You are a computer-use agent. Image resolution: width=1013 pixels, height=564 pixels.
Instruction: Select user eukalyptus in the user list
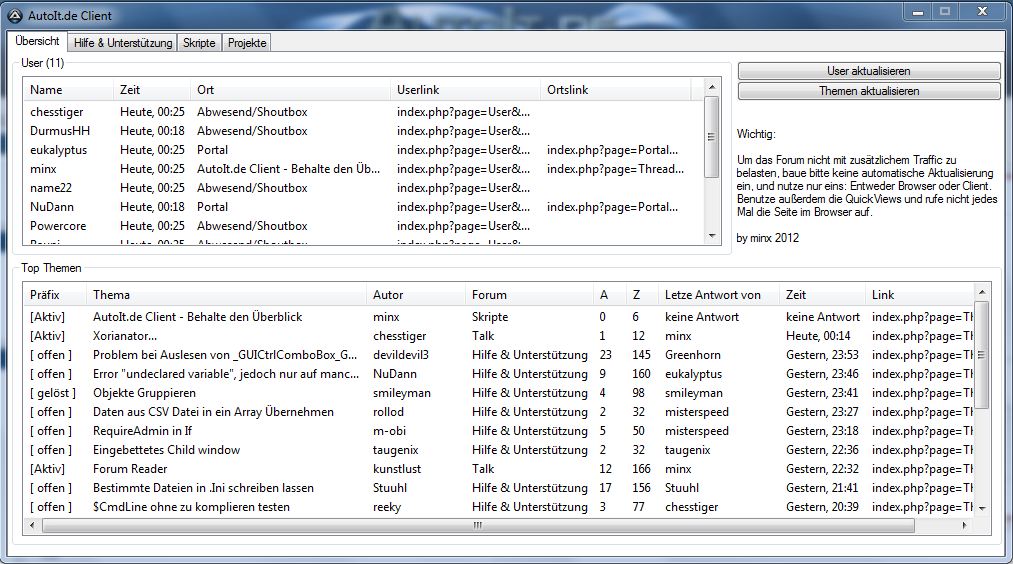point(58,150)
